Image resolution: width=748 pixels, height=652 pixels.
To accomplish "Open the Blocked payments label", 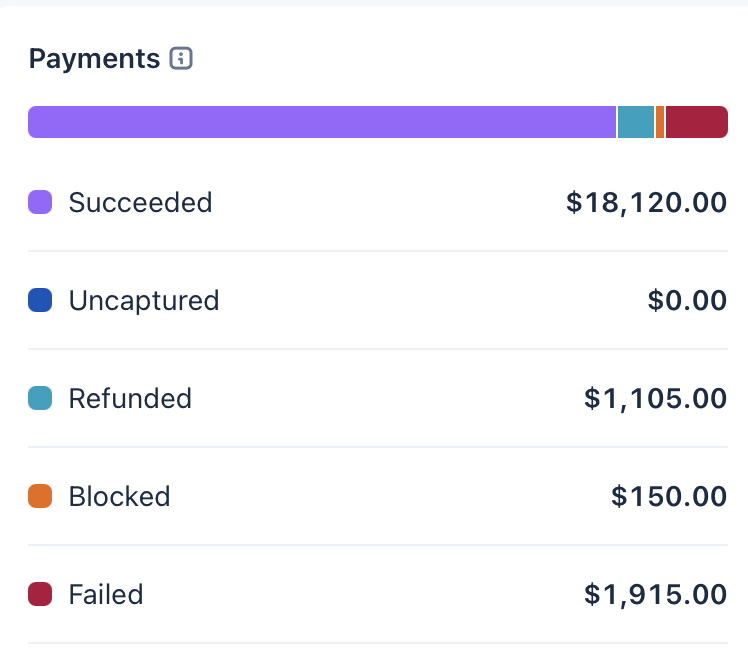I will pos(119,496).
